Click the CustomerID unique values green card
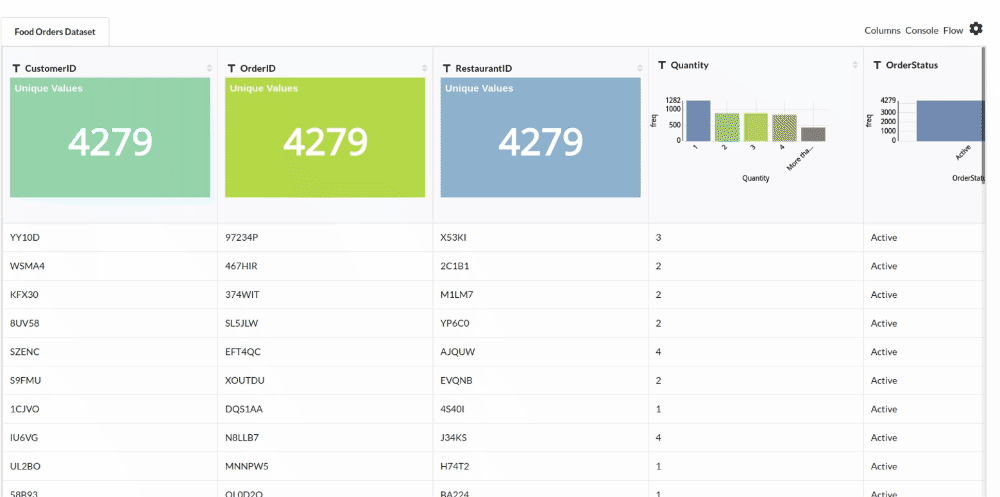Viewport: 1000px width, 497px height. tap(110, 137)
